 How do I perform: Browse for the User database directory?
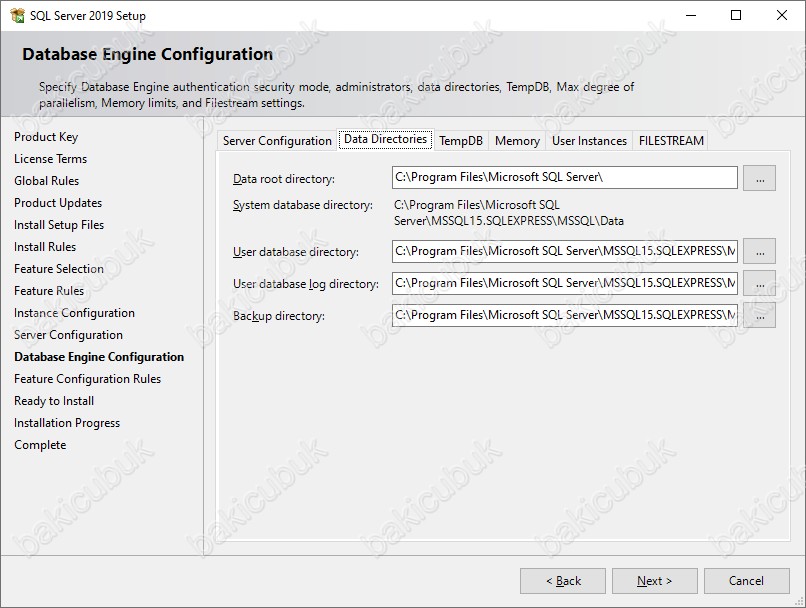coord(759,252)
